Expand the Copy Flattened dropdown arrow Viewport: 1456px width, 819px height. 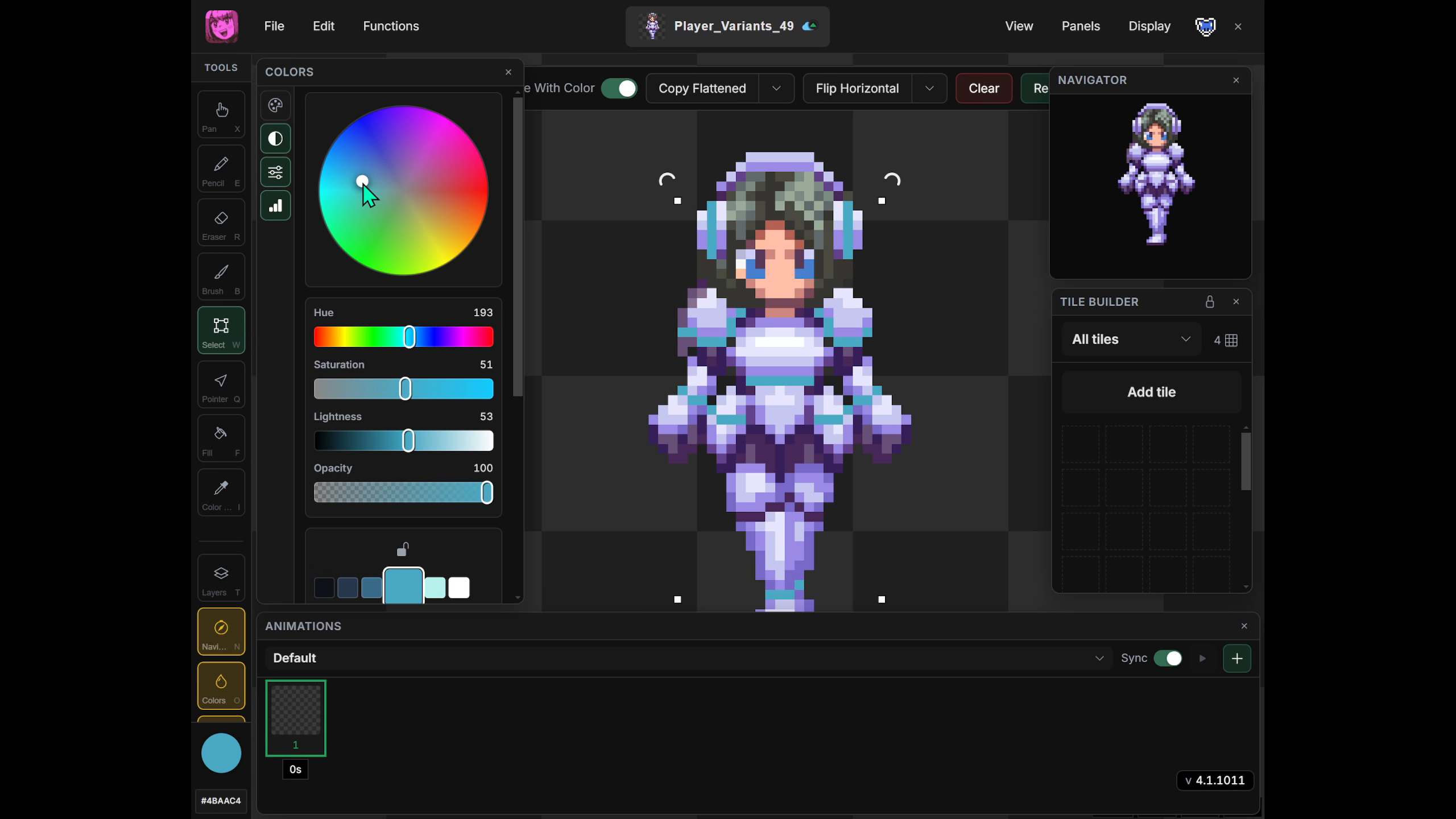click(x=776, y=88)
